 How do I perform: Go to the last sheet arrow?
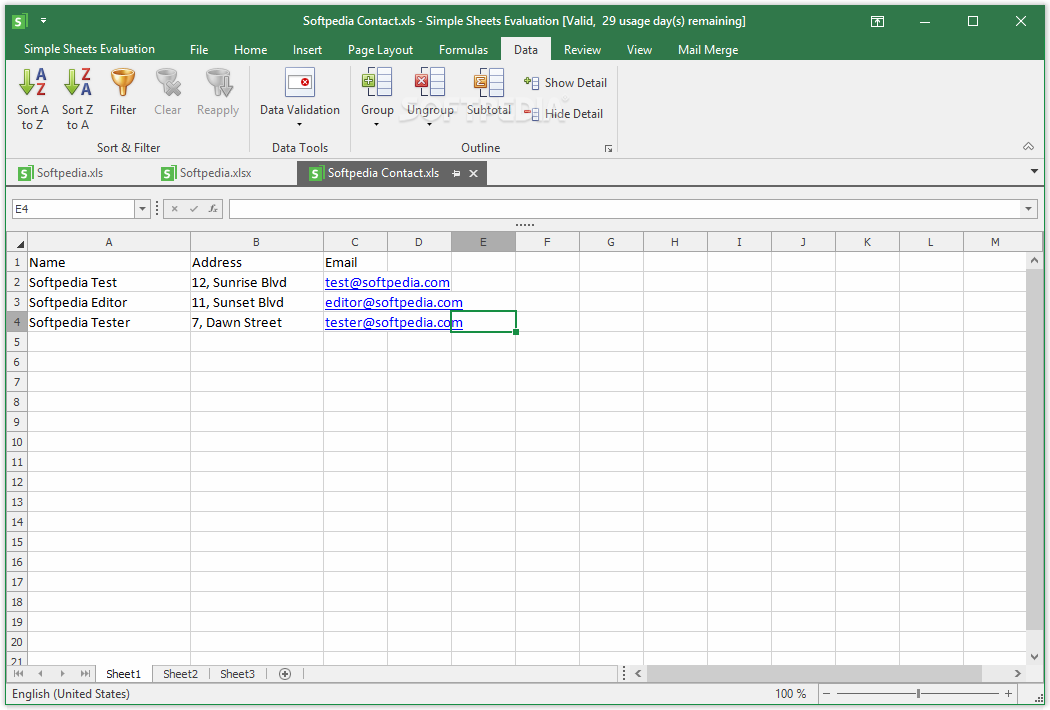click(85, 674)
